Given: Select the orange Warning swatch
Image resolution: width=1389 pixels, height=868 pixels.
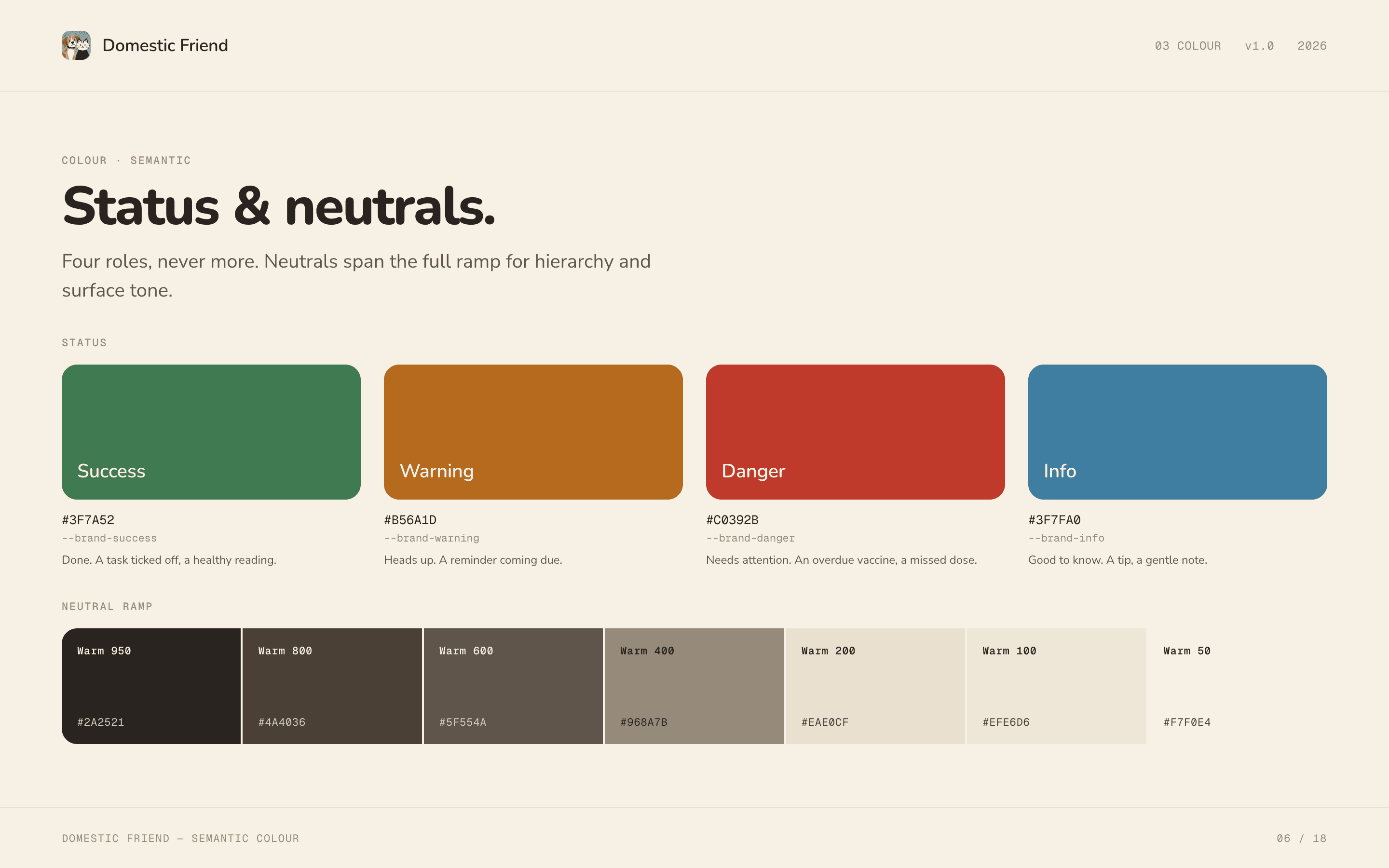Looking at the screenshot, I should [533, 432].
